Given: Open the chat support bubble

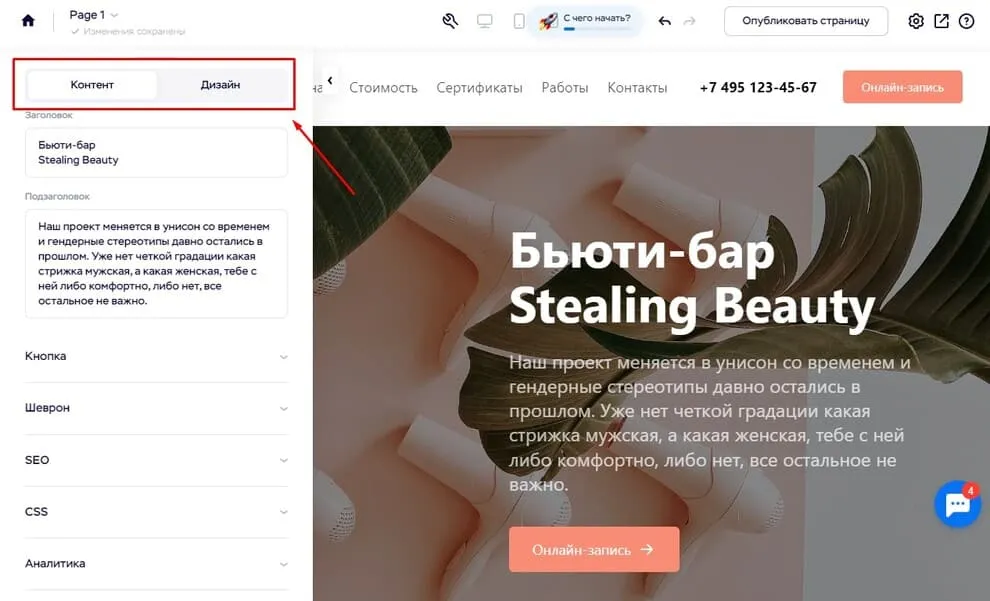Looking at the screenshot, I should click(x=957, y=505).
